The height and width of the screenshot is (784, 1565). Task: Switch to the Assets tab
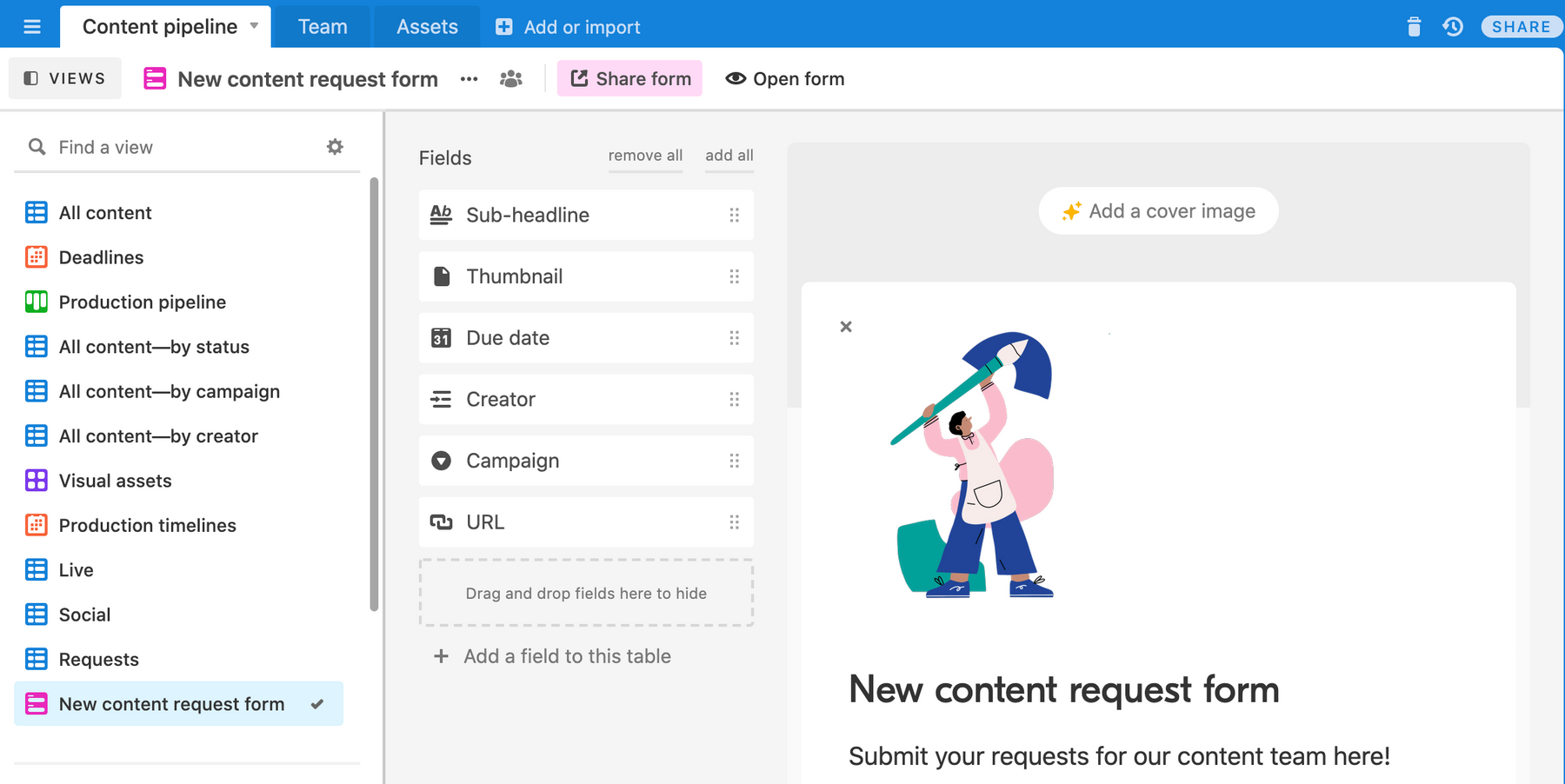427,27
